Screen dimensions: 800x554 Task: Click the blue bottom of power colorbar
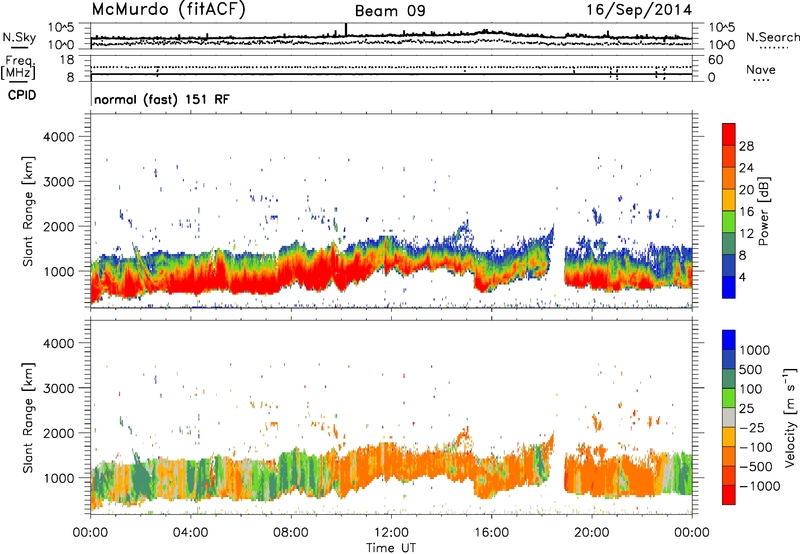pyautogui.click(x=729, y=287)
